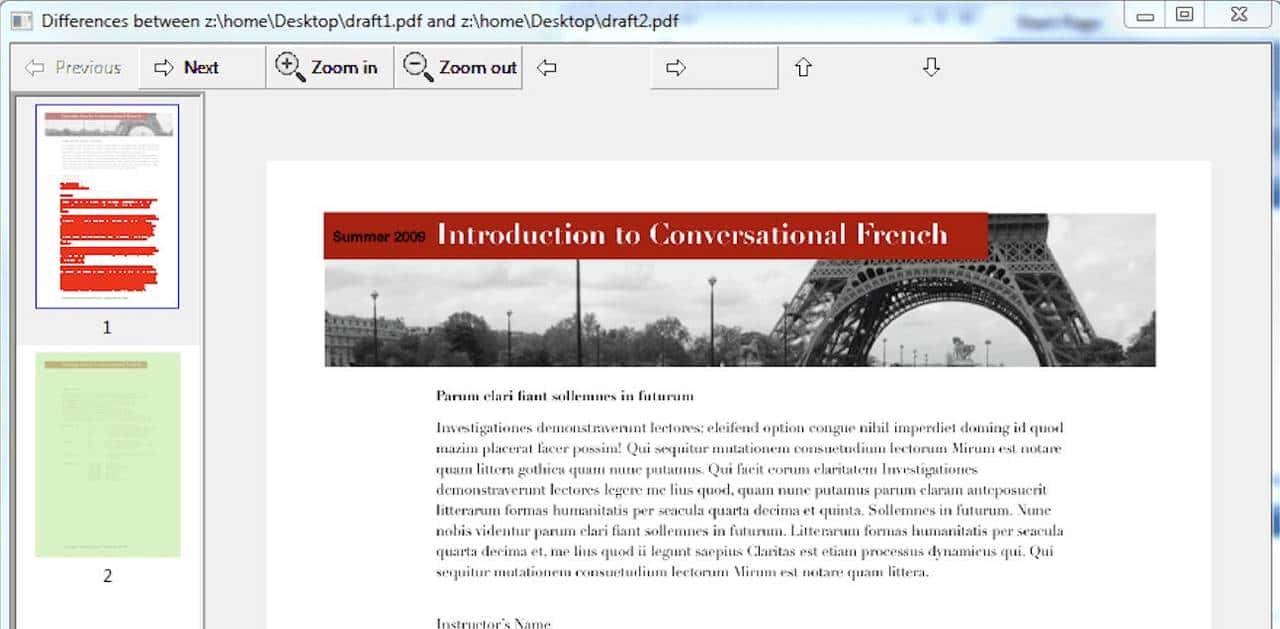Viewport: 1280px width, 629px height.
Task: Minimize the Differences window
Action: 1145,15
